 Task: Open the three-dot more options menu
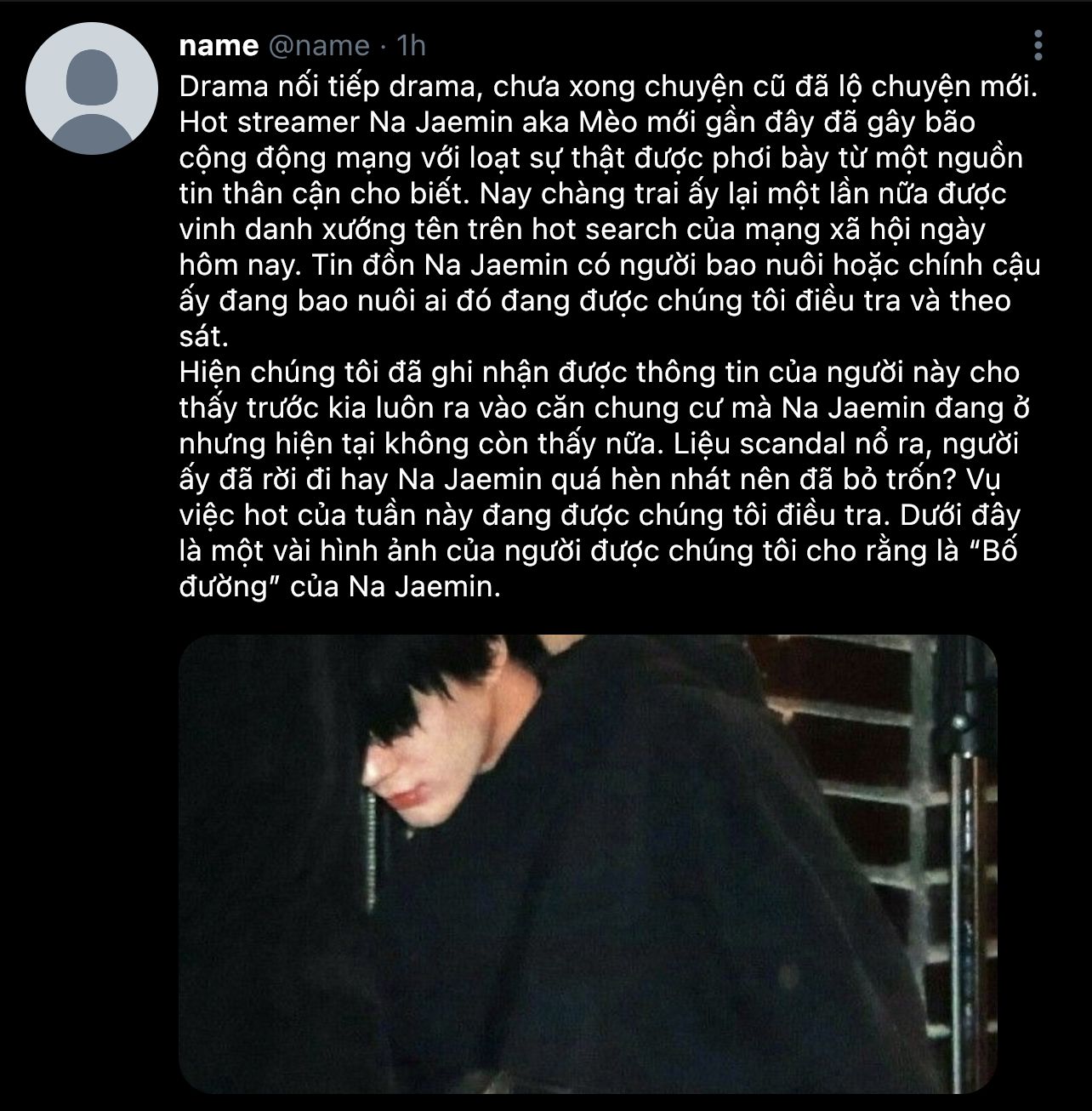click(1038, 45)
